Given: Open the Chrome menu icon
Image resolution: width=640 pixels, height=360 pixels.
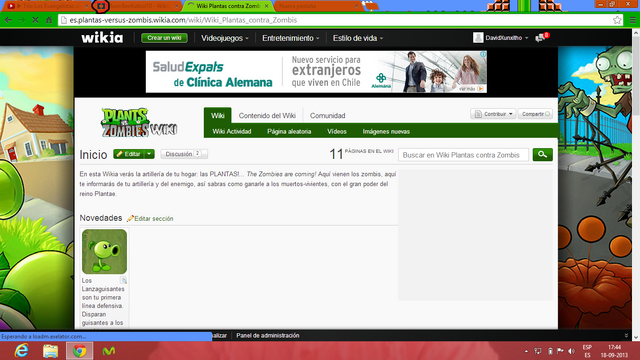Looking at the screenshot, I should (632, 20).
